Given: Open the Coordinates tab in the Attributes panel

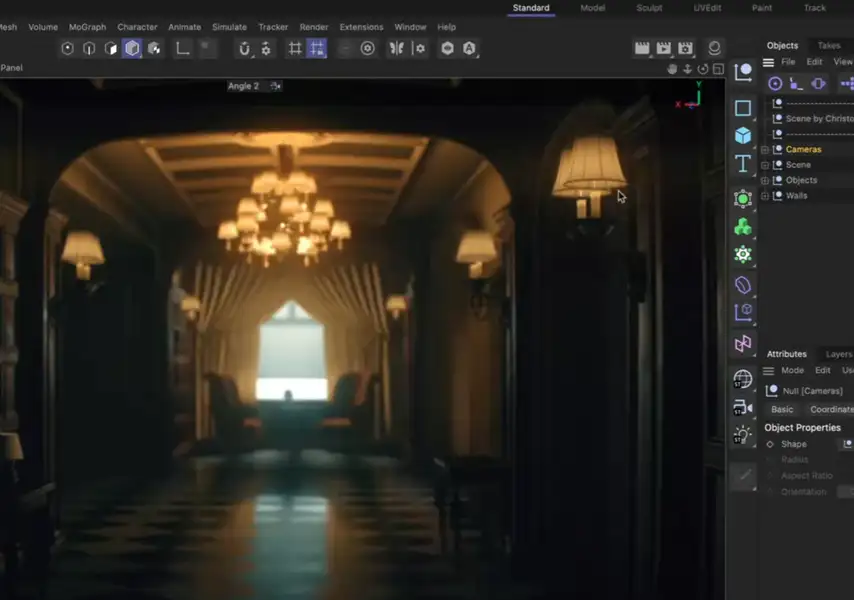Looking at the screenshot, I should (831, 409).
